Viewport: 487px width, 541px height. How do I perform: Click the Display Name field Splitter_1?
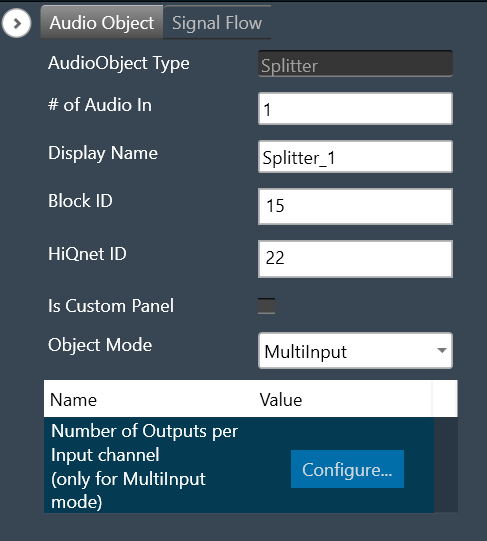pyautogui.click(x=355, y=157)
